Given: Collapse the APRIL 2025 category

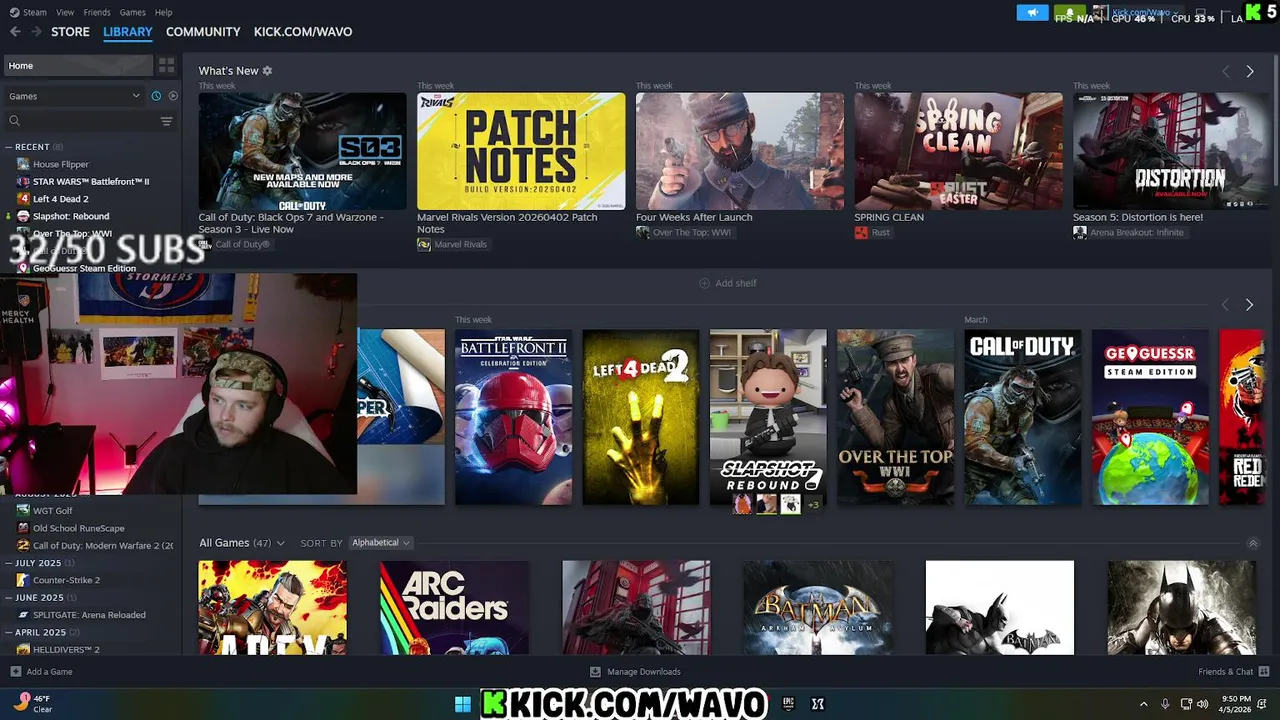Looking at the screenshot, I should [x=40, y=632].
